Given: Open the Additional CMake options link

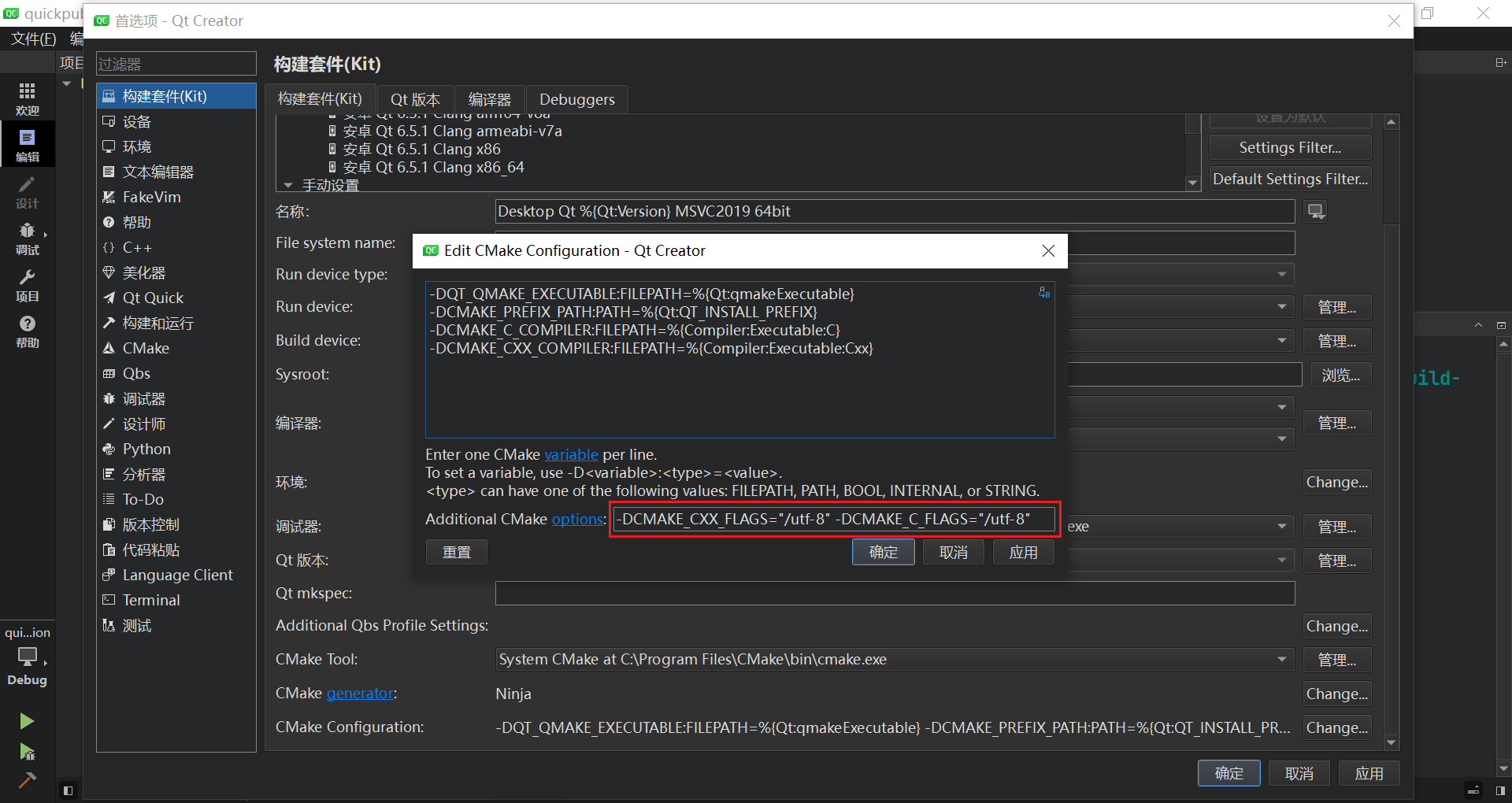Looking at the screenshot, I should coord(577,519).
